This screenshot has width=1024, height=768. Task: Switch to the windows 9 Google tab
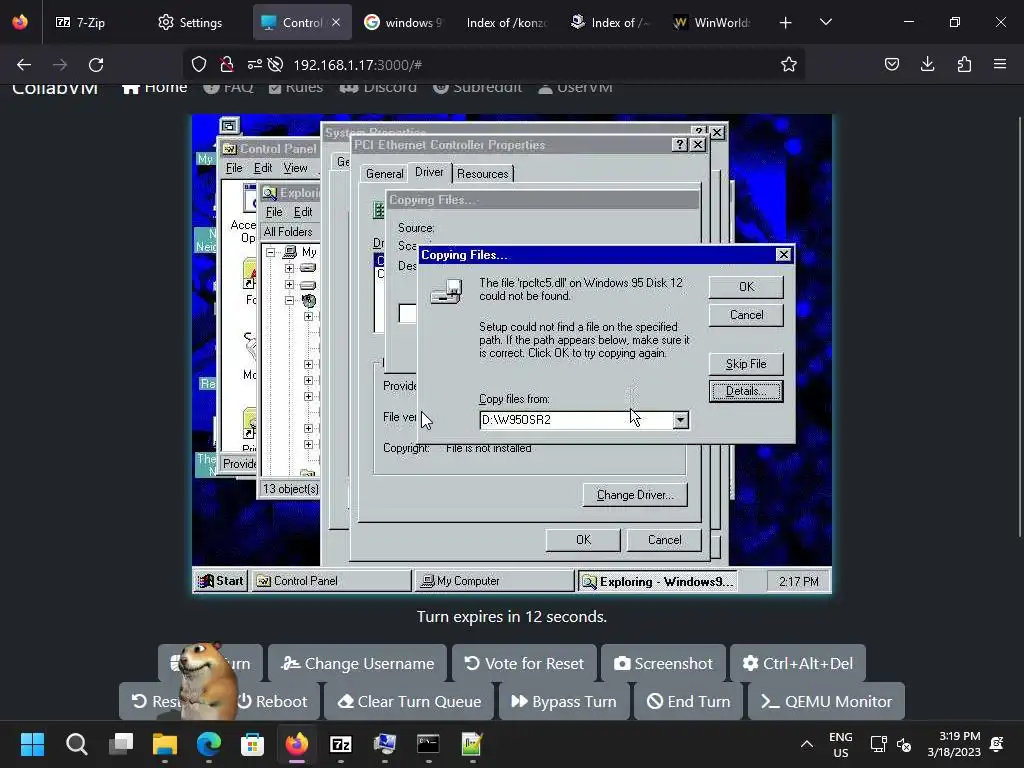pyautogui.click(x=404, y=23)
